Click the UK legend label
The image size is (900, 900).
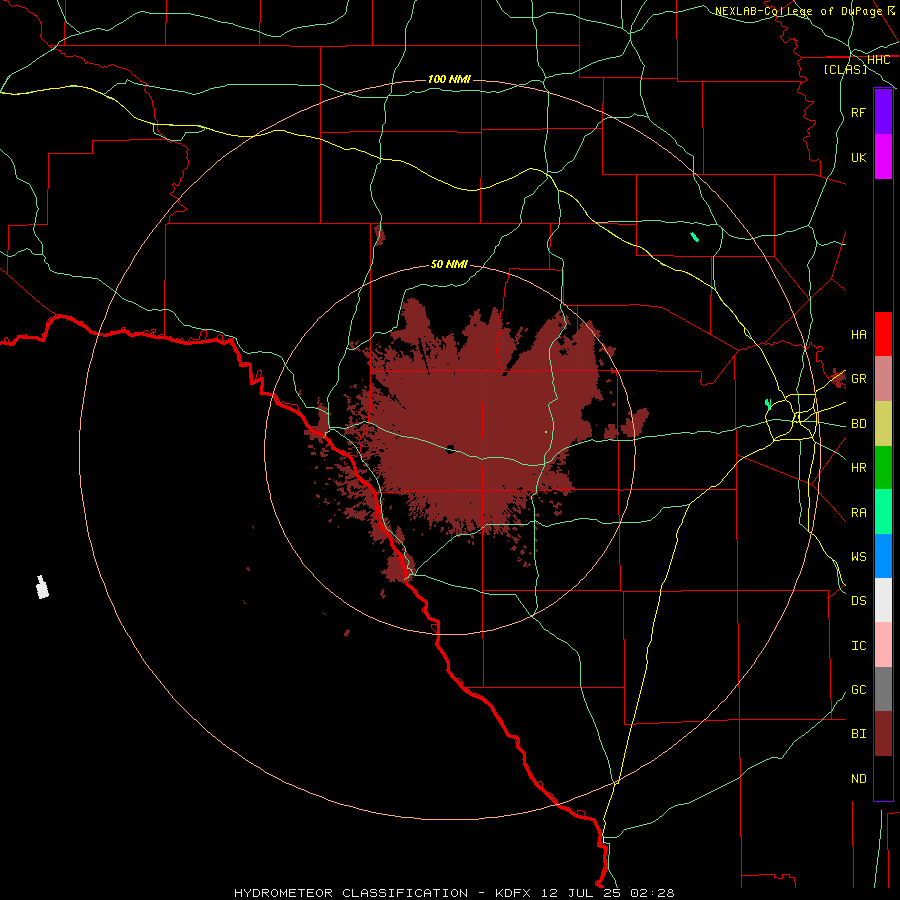coord(859,157)
